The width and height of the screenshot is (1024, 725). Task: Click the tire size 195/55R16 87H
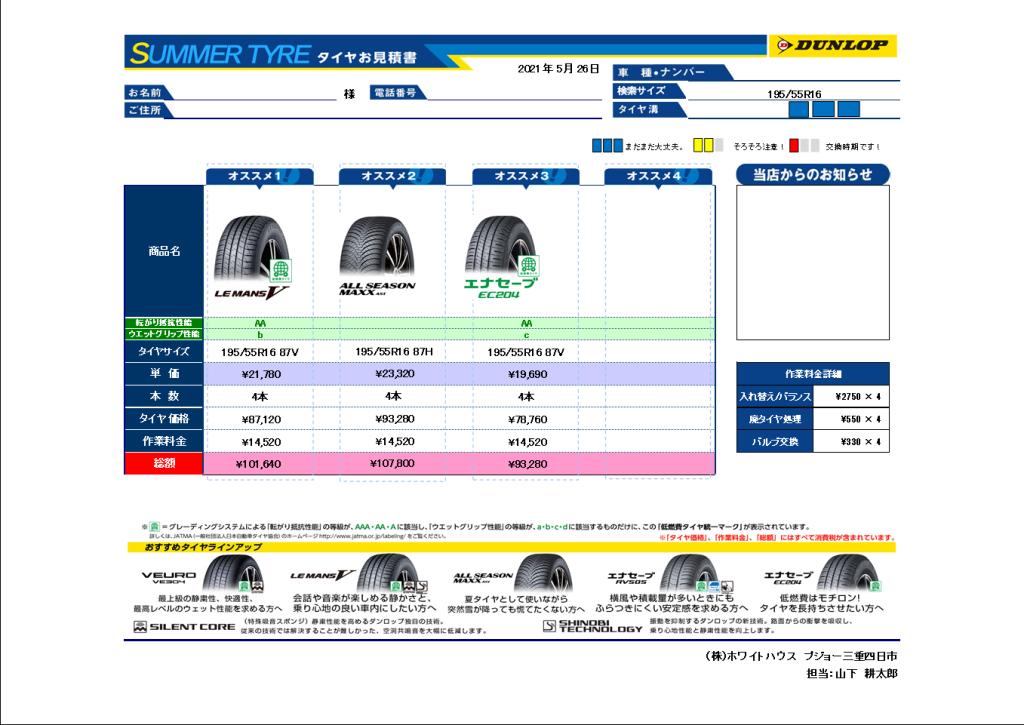[x=394, y=351]
